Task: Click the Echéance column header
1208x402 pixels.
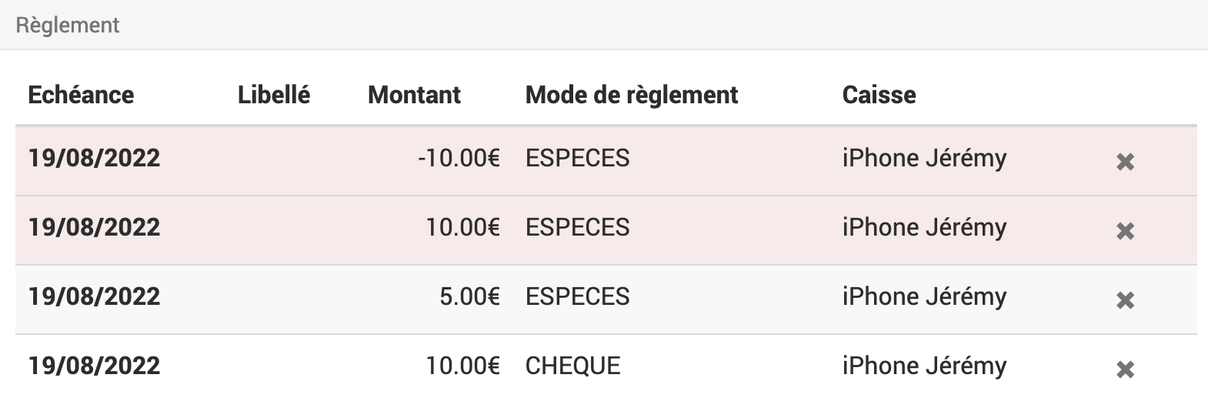Action: point(81,95)
